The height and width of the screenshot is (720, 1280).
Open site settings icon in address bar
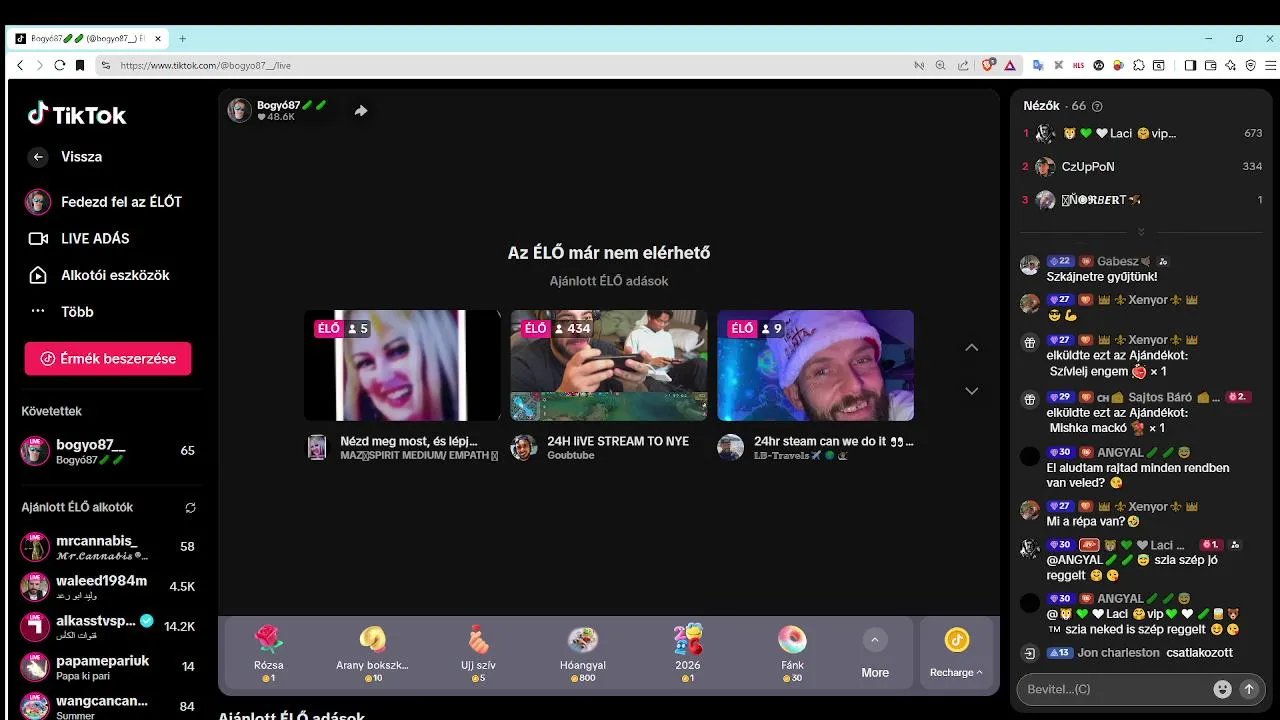[x=105, y=65]
